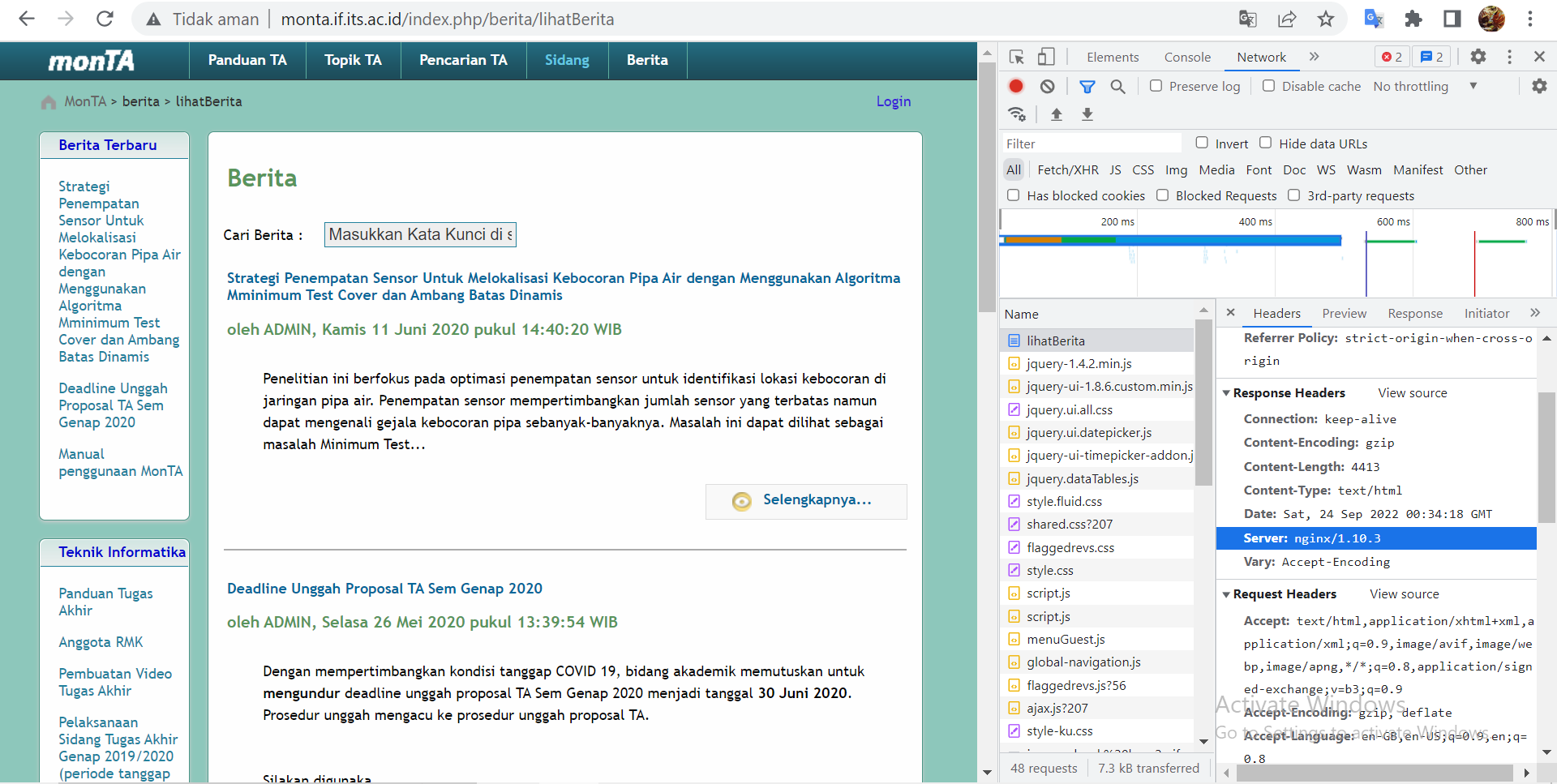Image resolution: width=1557 pixels, height=784 pixels.
Task: Close the request details pane
Action: tap(1231, 313)
